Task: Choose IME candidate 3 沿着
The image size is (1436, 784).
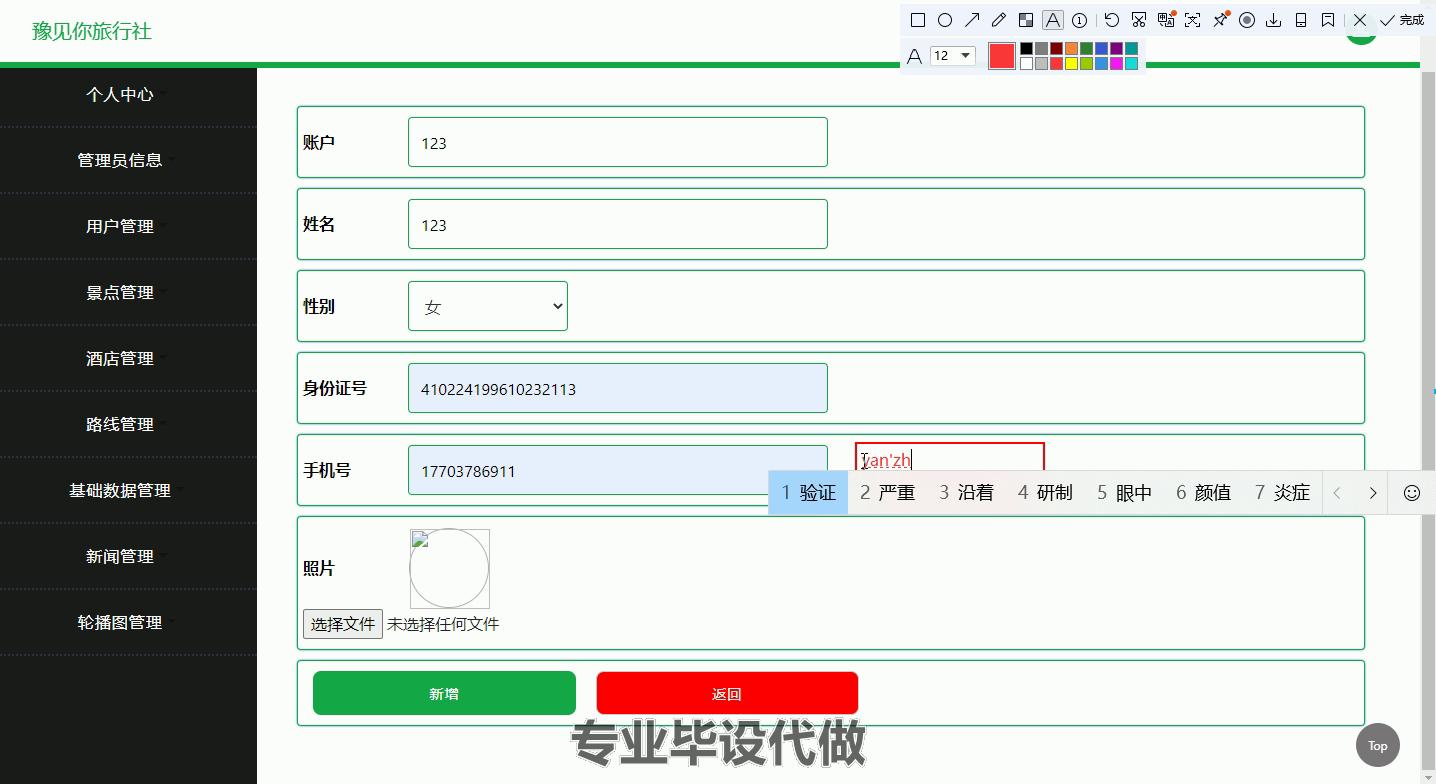Action: pyautogui.click(x=966, y=492)
